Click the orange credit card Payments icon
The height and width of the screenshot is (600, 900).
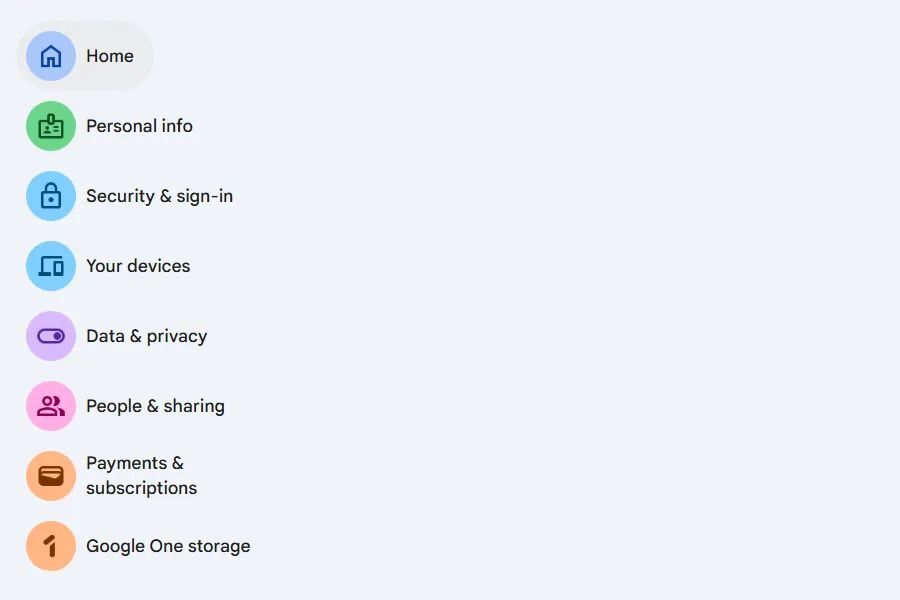coord(51,476)
